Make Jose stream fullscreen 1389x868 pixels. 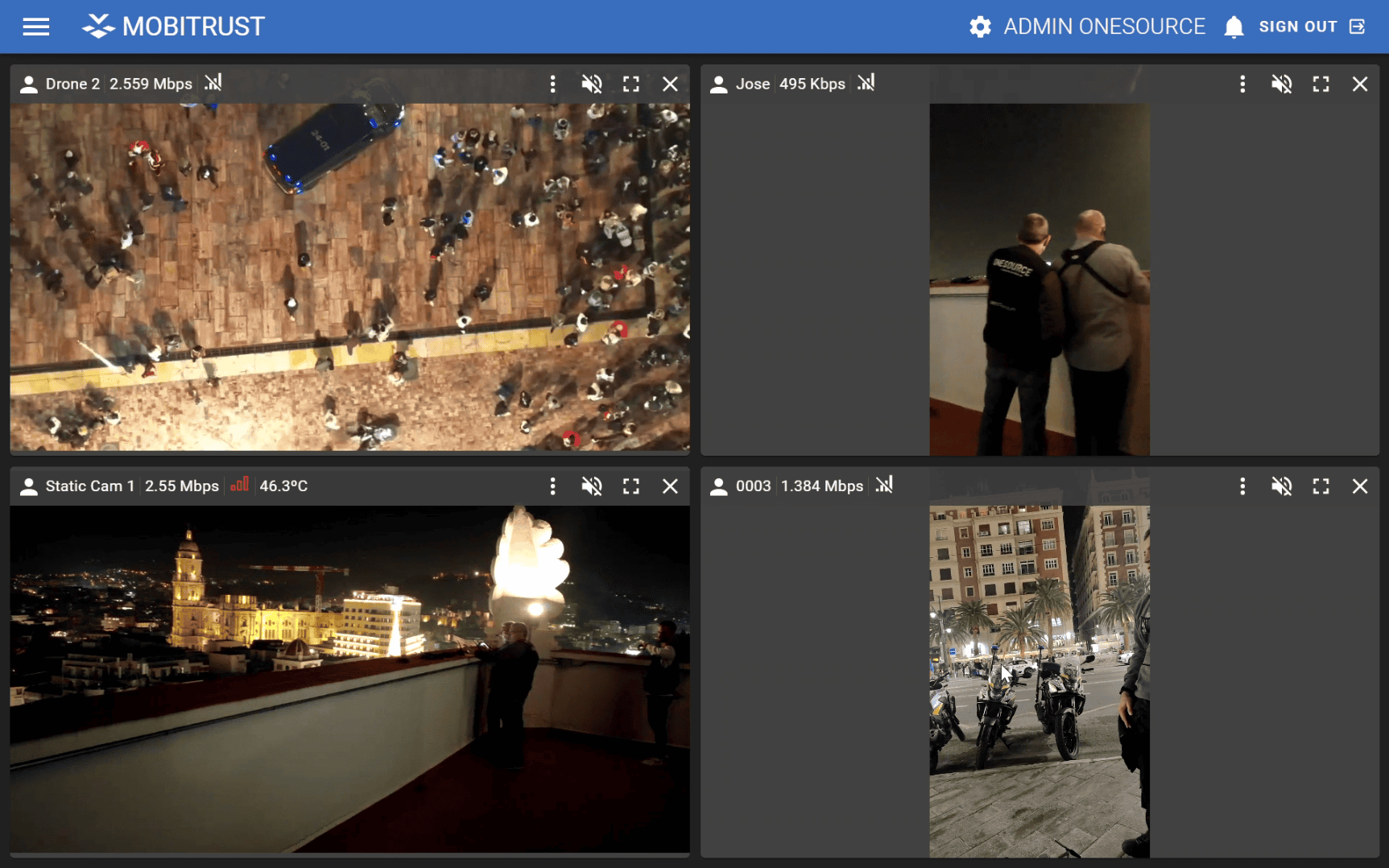pyautogui.click(x=1321, y=84)
